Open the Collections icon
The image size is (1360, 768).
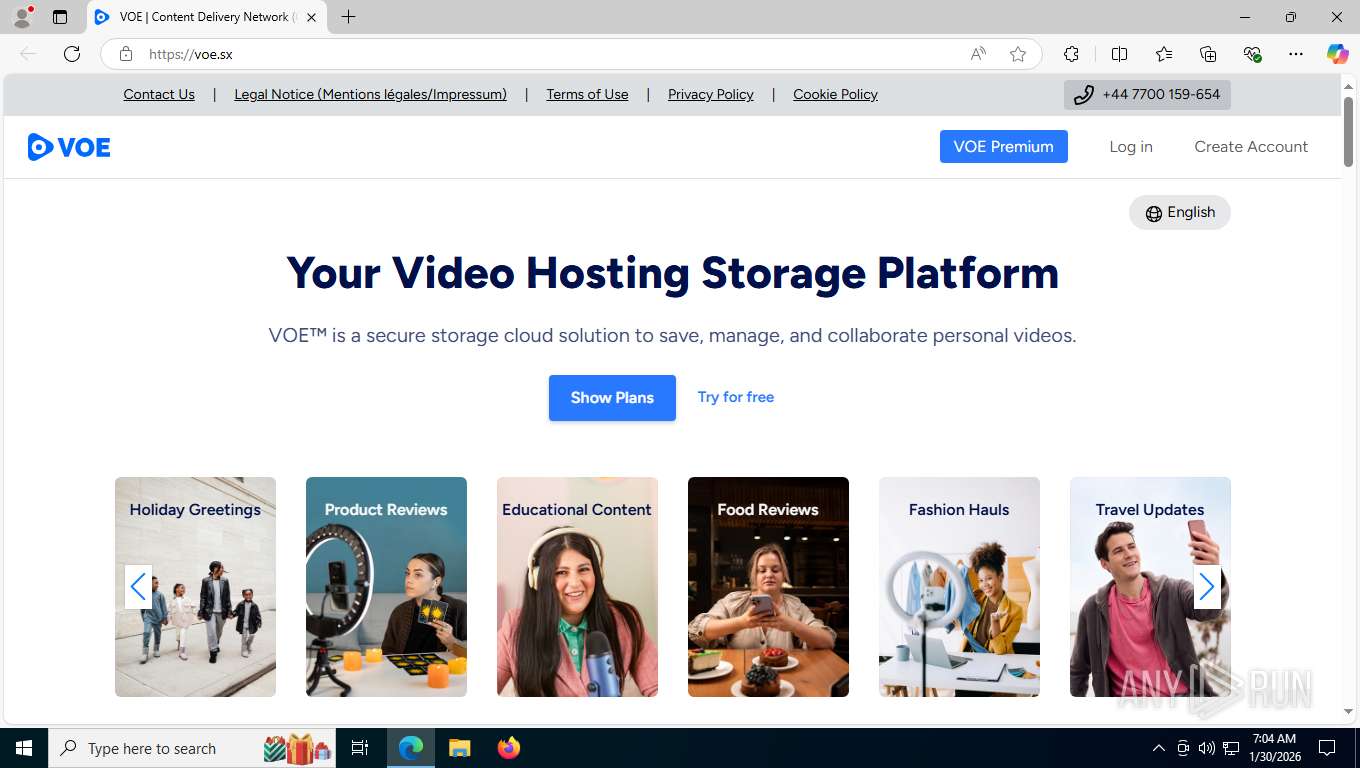1208,54
